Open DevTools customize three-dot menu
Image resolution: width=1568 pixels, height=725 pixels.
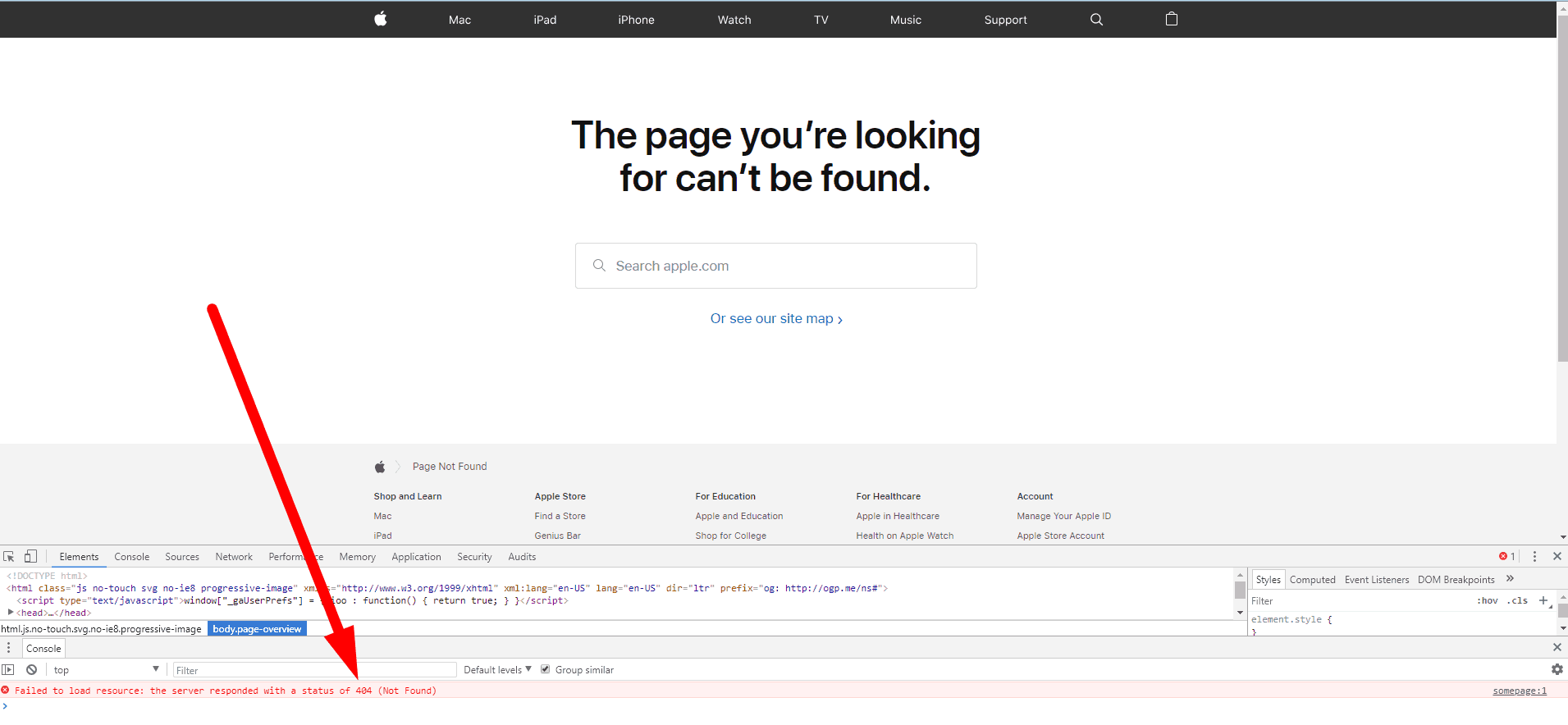[x=1534, y=556]
